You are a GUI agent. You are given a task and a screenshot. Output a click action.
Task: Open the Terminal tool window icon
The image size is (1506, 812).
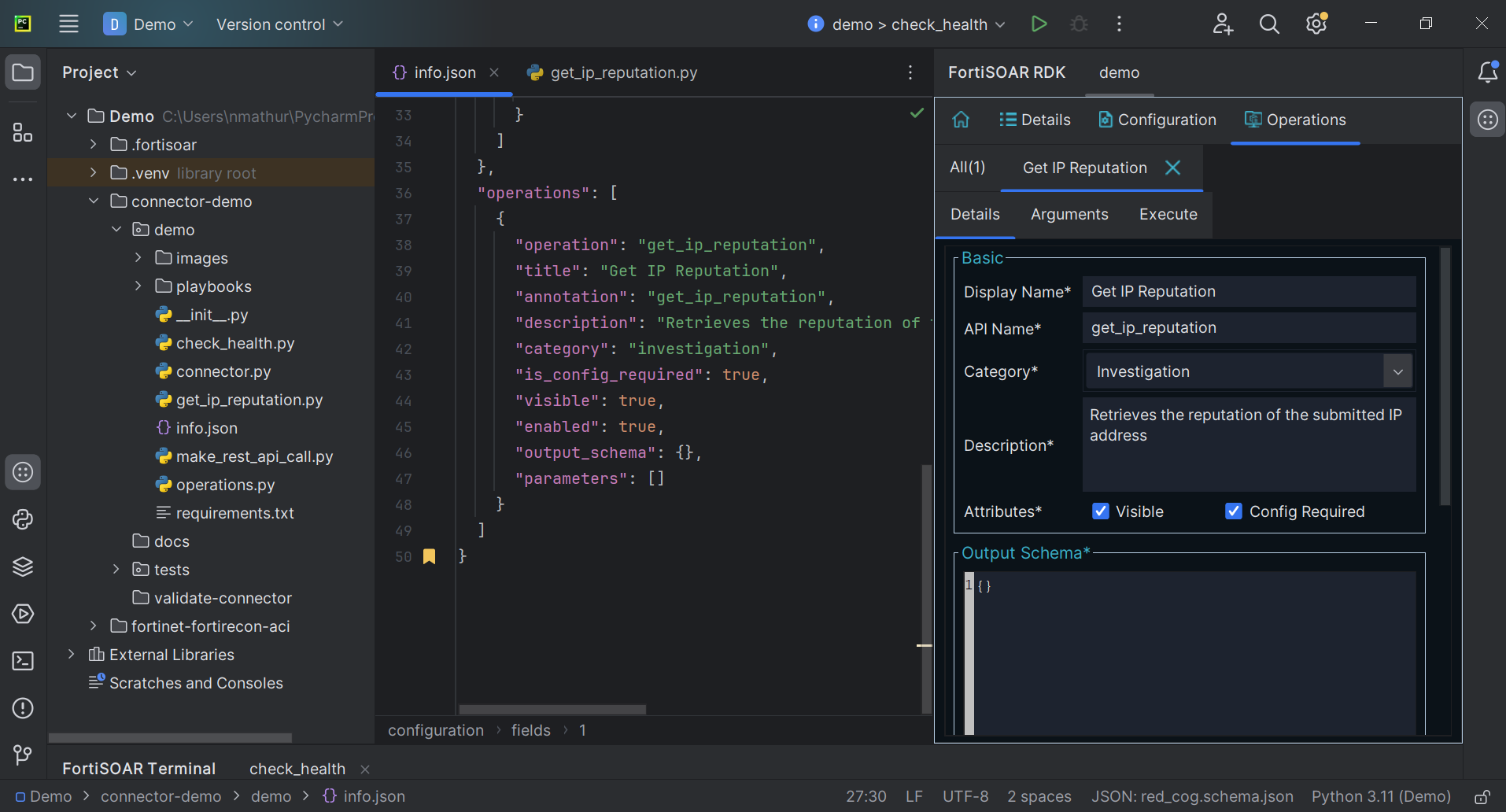23,661
